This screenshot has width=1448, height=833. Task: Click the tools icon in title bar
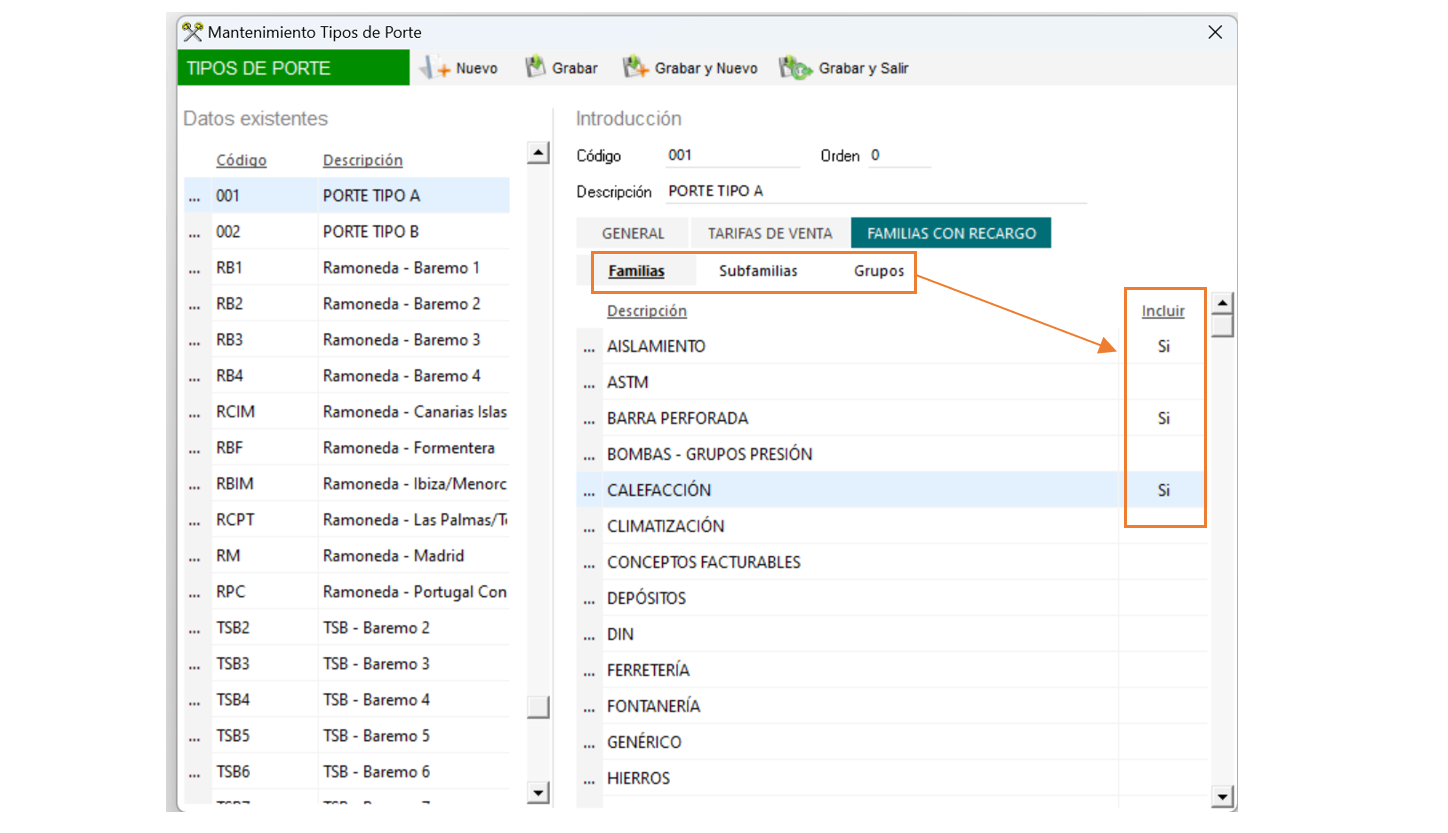tap(192, 32)
